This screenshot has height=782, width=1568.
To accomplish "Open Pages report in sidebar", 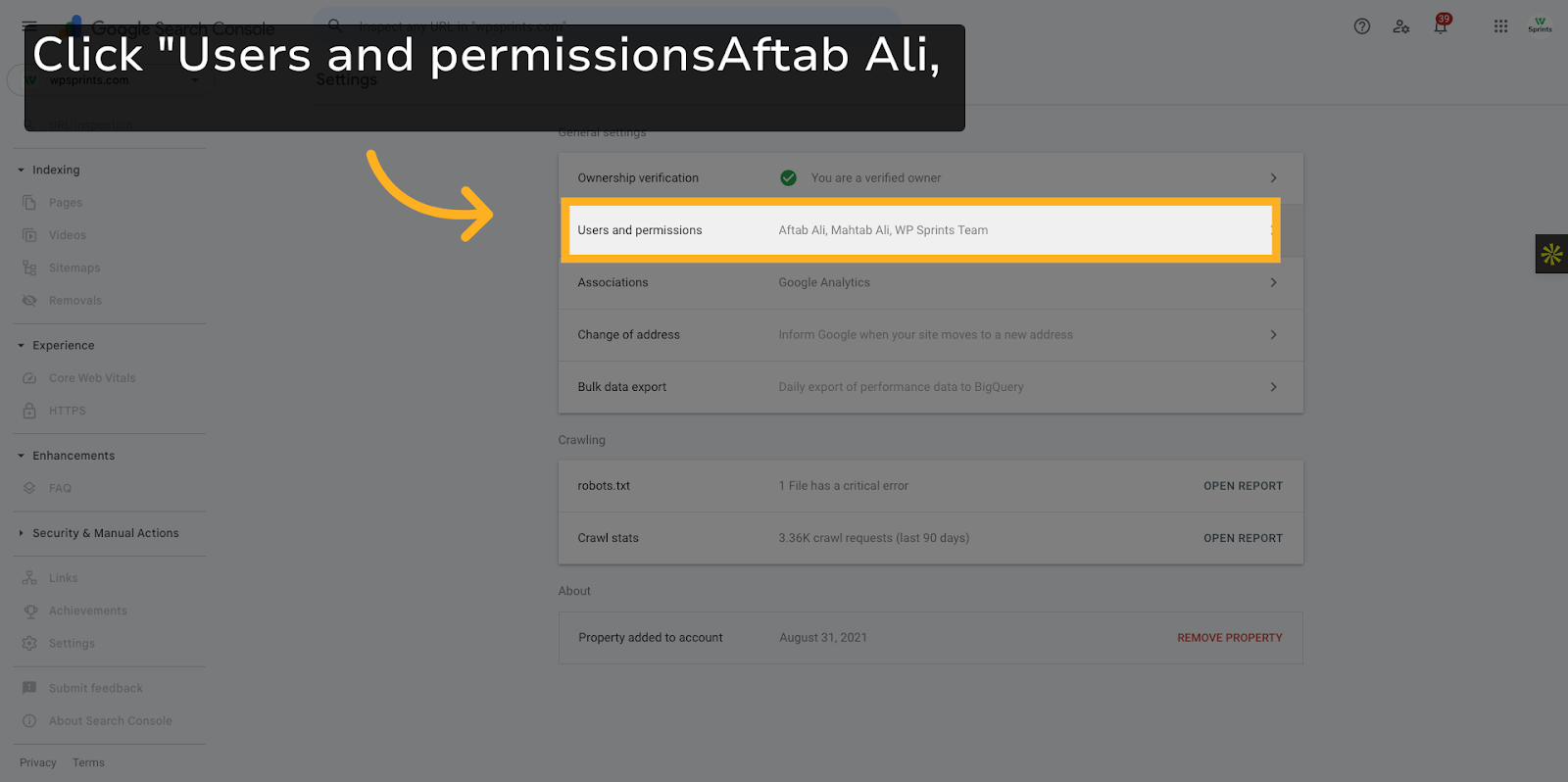I will pyautogui.click(x=66, y=203).
